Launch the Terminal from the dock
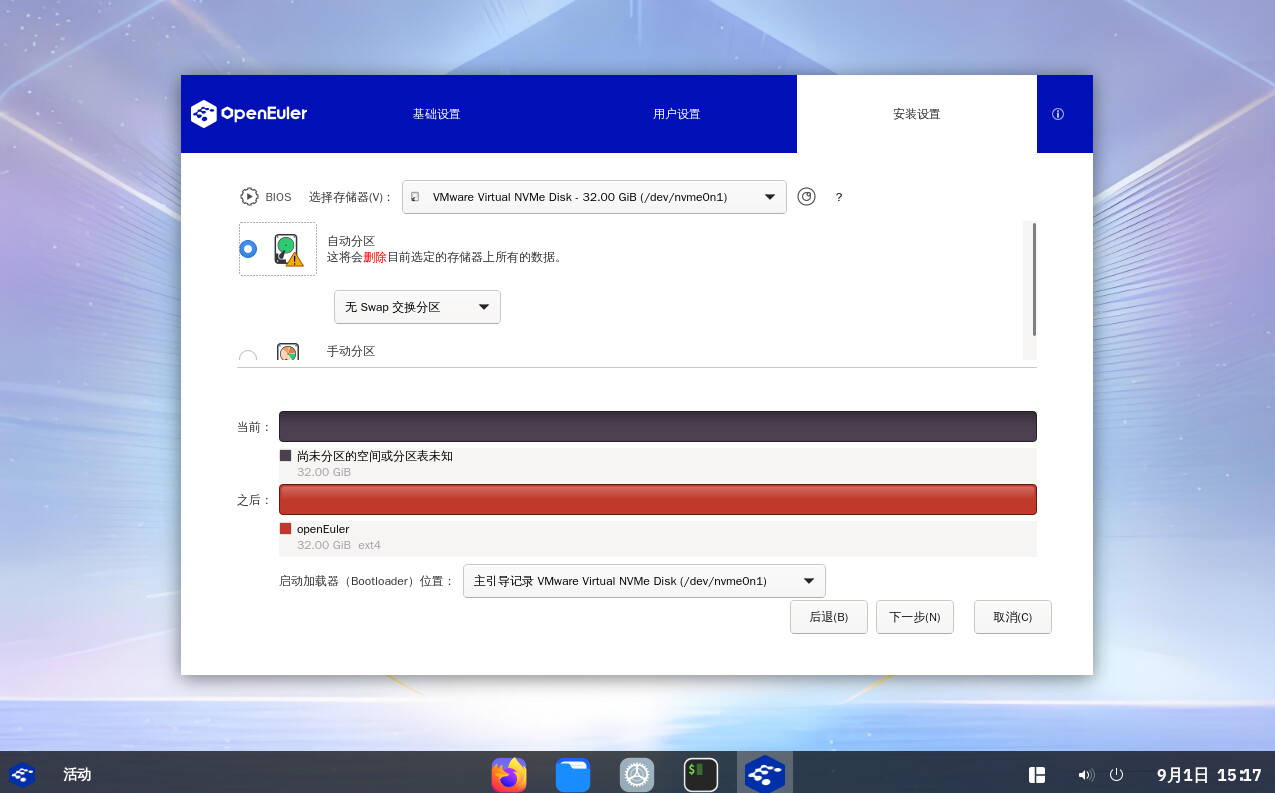The image size is (1275, 793). (x=701, y=774)
